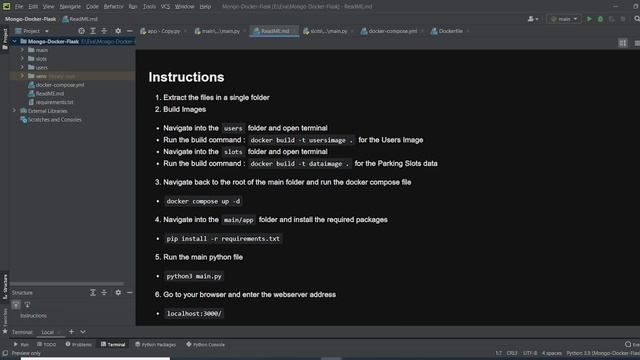The width and height of the screenshot is (640, 360).
Task: Expand the main folder
Action: 22,50
